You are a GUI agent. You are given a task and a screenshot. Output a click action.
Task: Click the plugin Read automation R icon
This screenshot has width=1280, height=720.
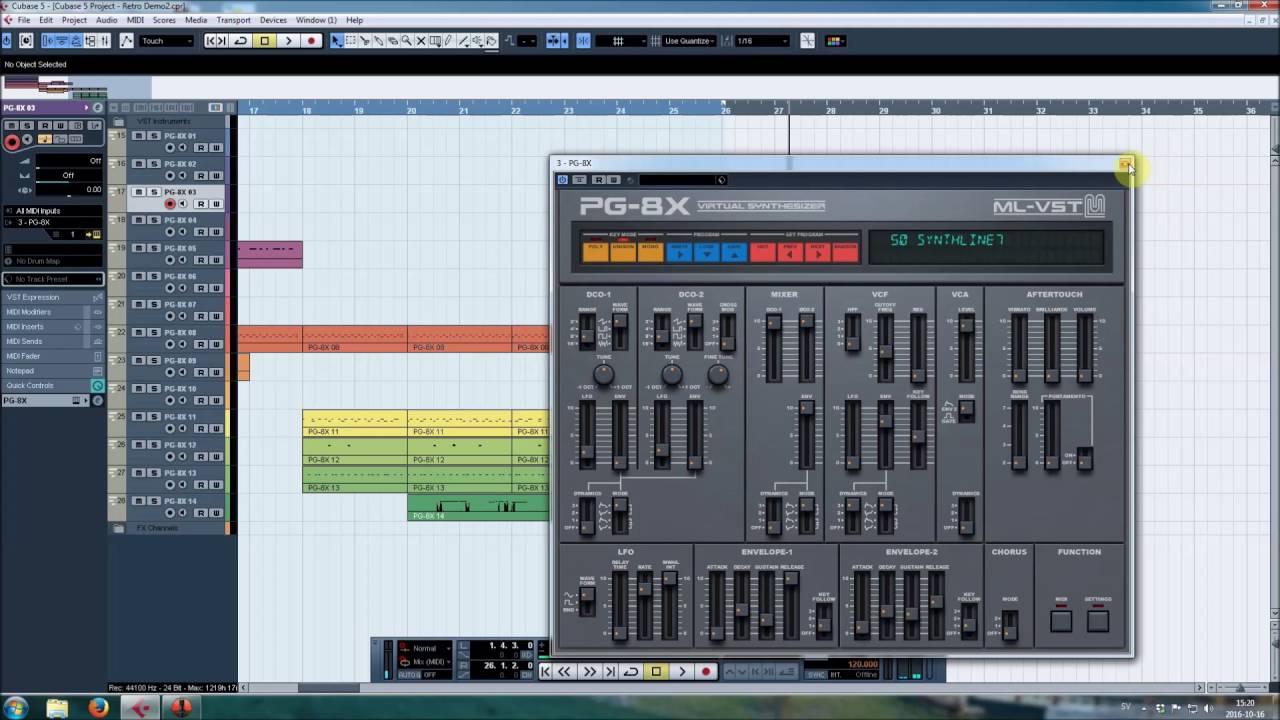coord(598,180)
